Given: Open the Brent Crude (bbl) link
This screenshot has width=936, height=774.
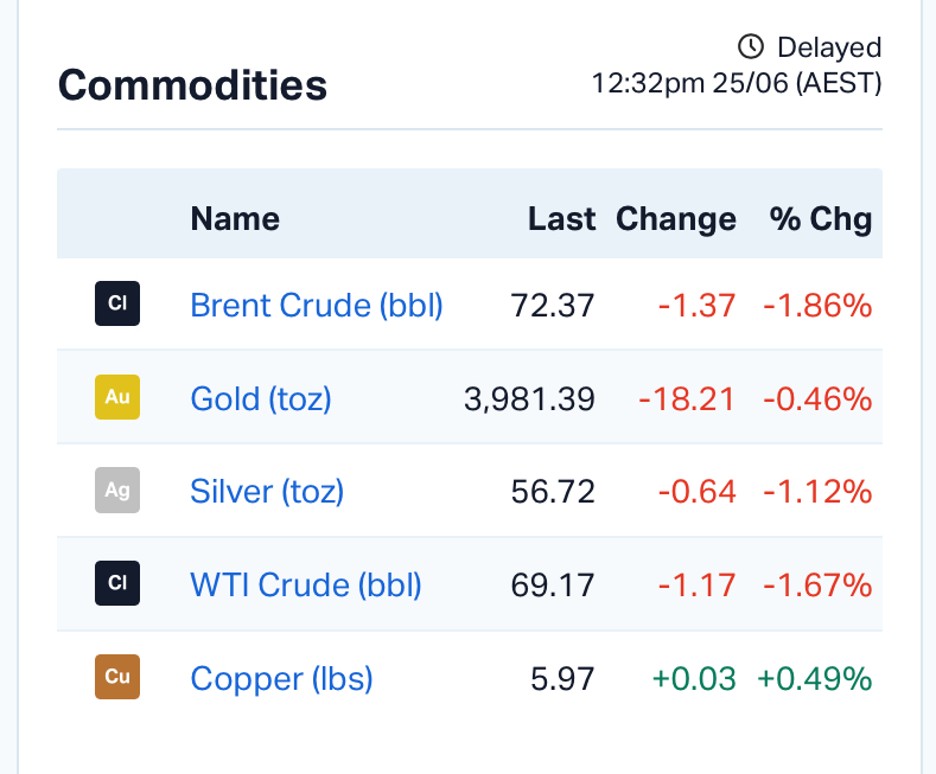Looking at the screenshot, I should (x=316, y=305).
